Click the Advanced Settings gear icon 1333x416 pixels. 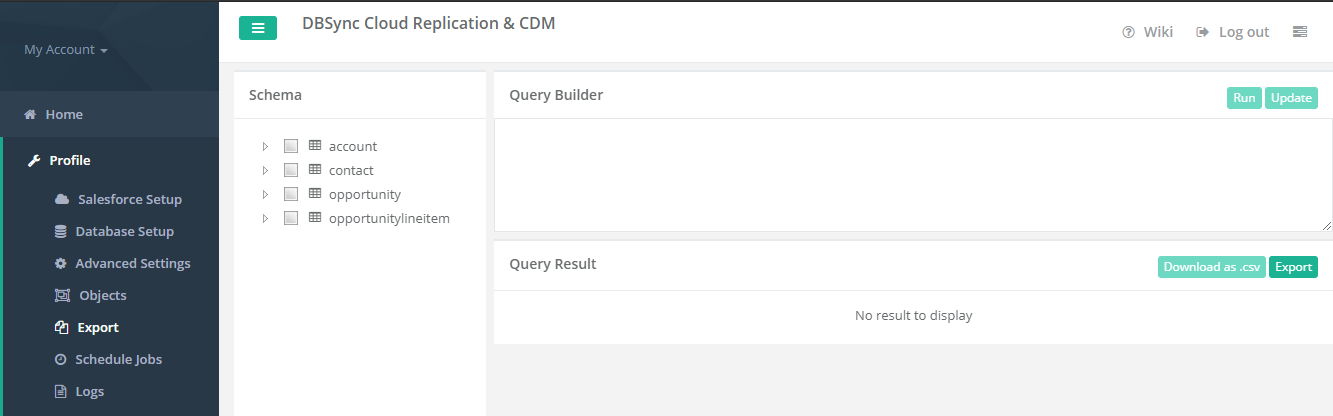pyautogui.click(x=61, y=263)
